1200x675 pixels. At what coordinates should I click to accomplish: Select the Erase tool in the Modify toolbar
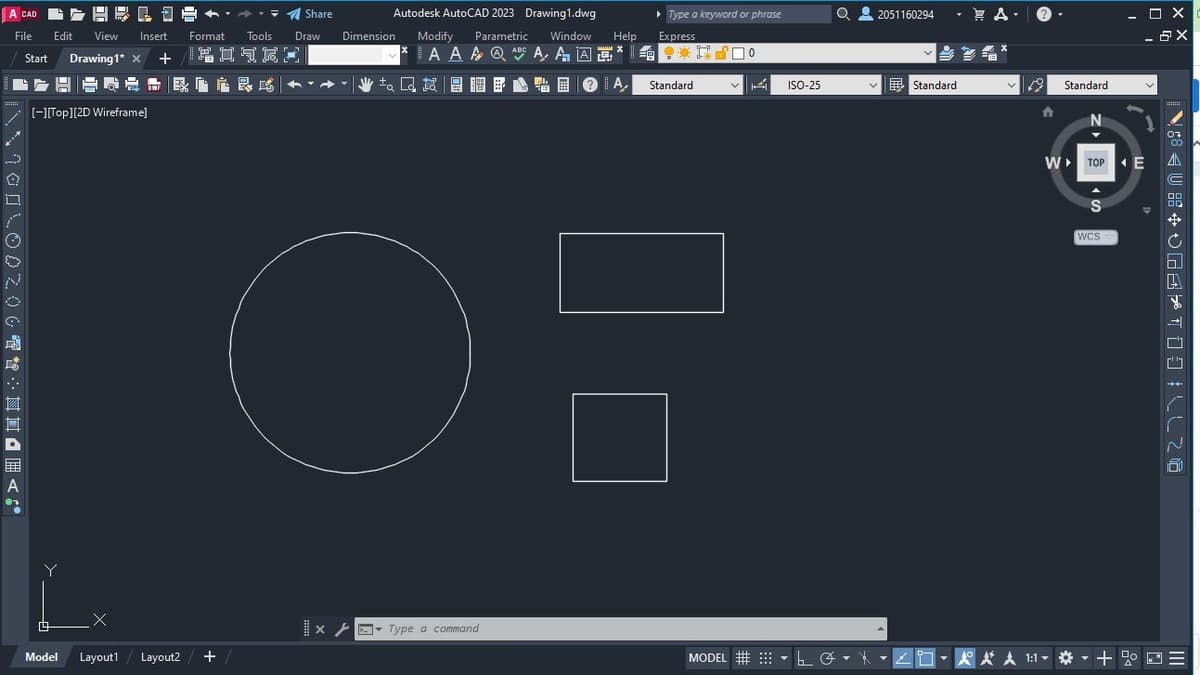pos(1176,118)
